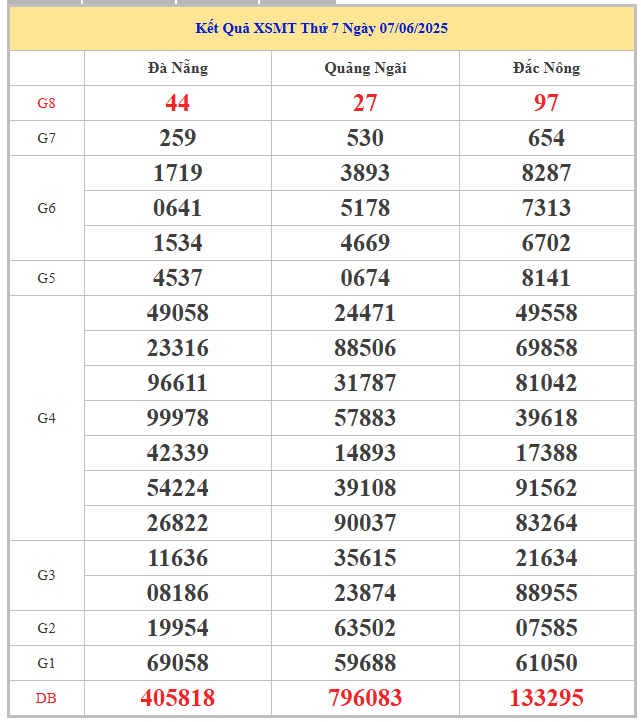Click G3 number 08186
The width and height of the screenshot is (641, 722).
tap(178, 593)
